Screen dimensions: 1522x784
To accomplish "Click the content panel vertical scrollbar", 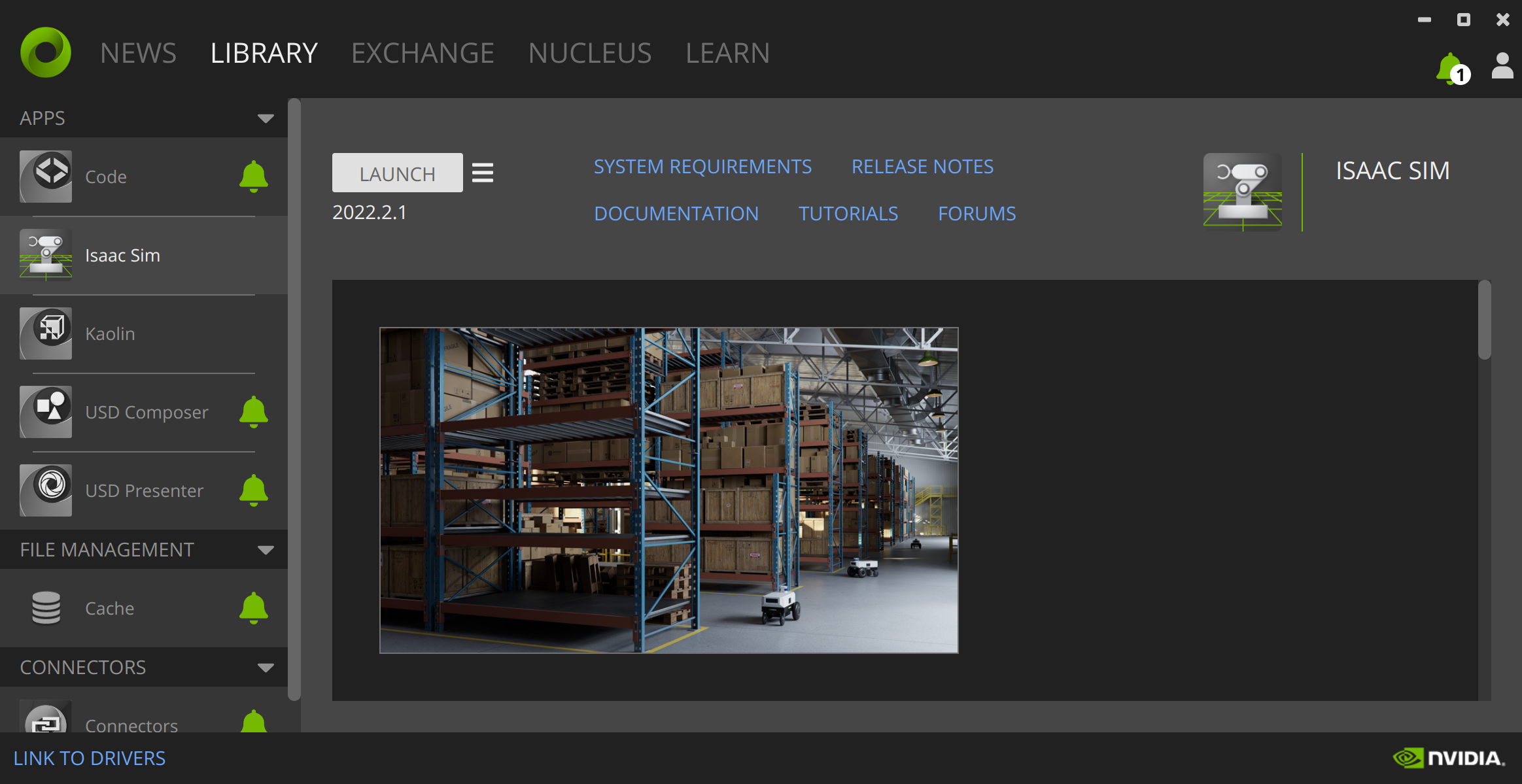I will (1485, 320).
